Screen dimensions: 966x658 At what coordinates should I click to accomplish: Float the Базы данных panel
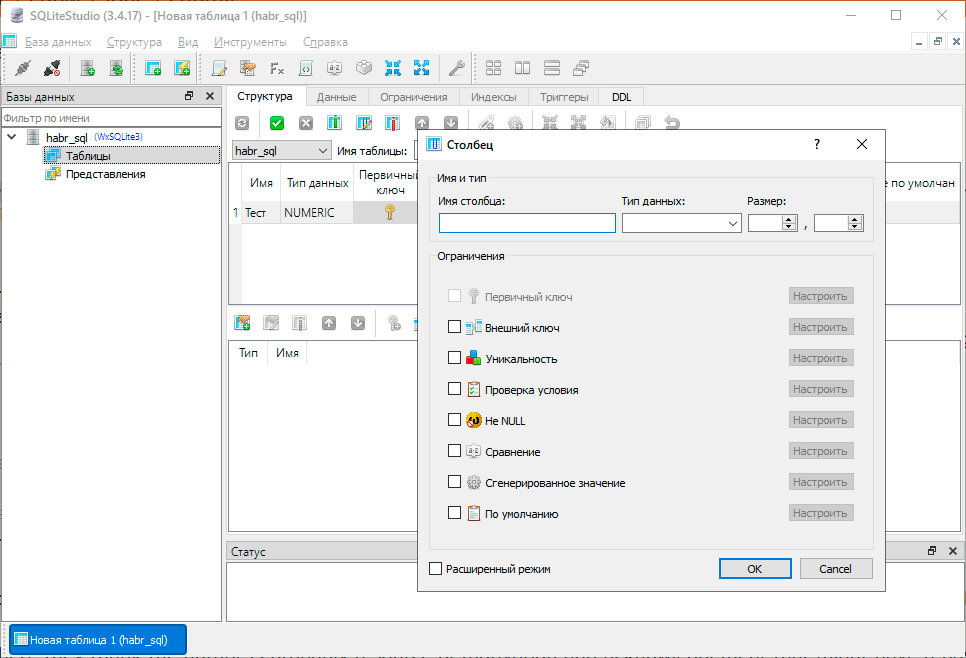pyautogui.click(x=189, y=96)
